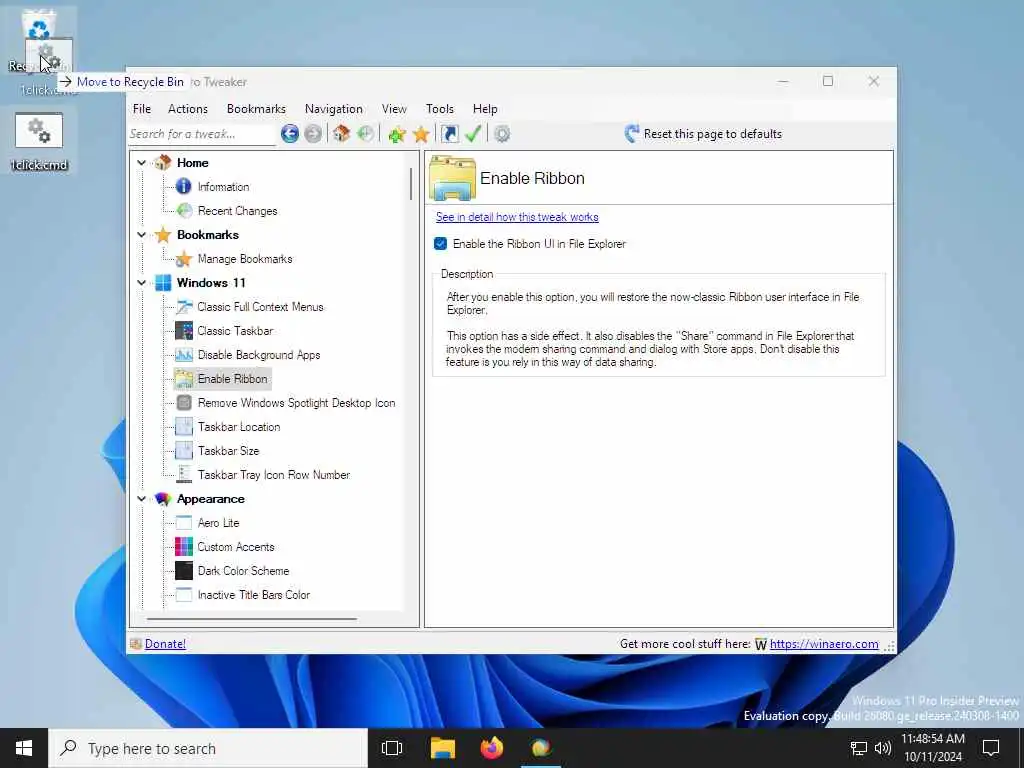Viewport: 1024px width, 768px height.
Task: Select Aero Lite in the tree
Action: (x=219, y=523)
